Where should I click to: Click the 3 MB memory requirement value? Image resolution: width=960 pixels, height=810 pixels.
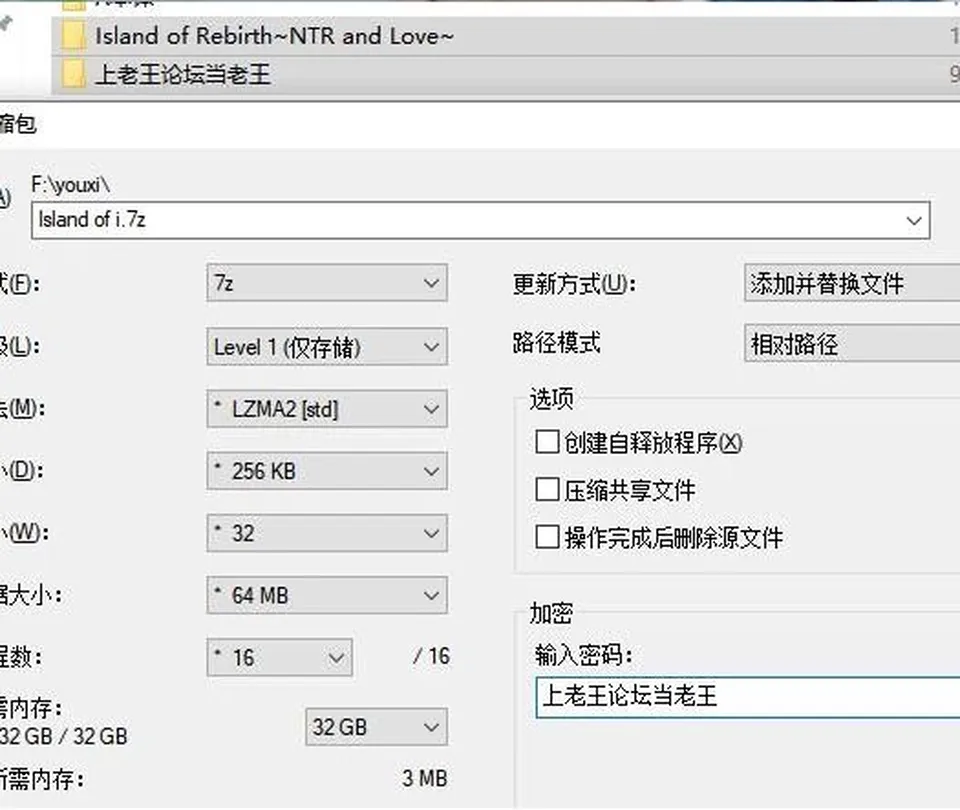[425, 779]
